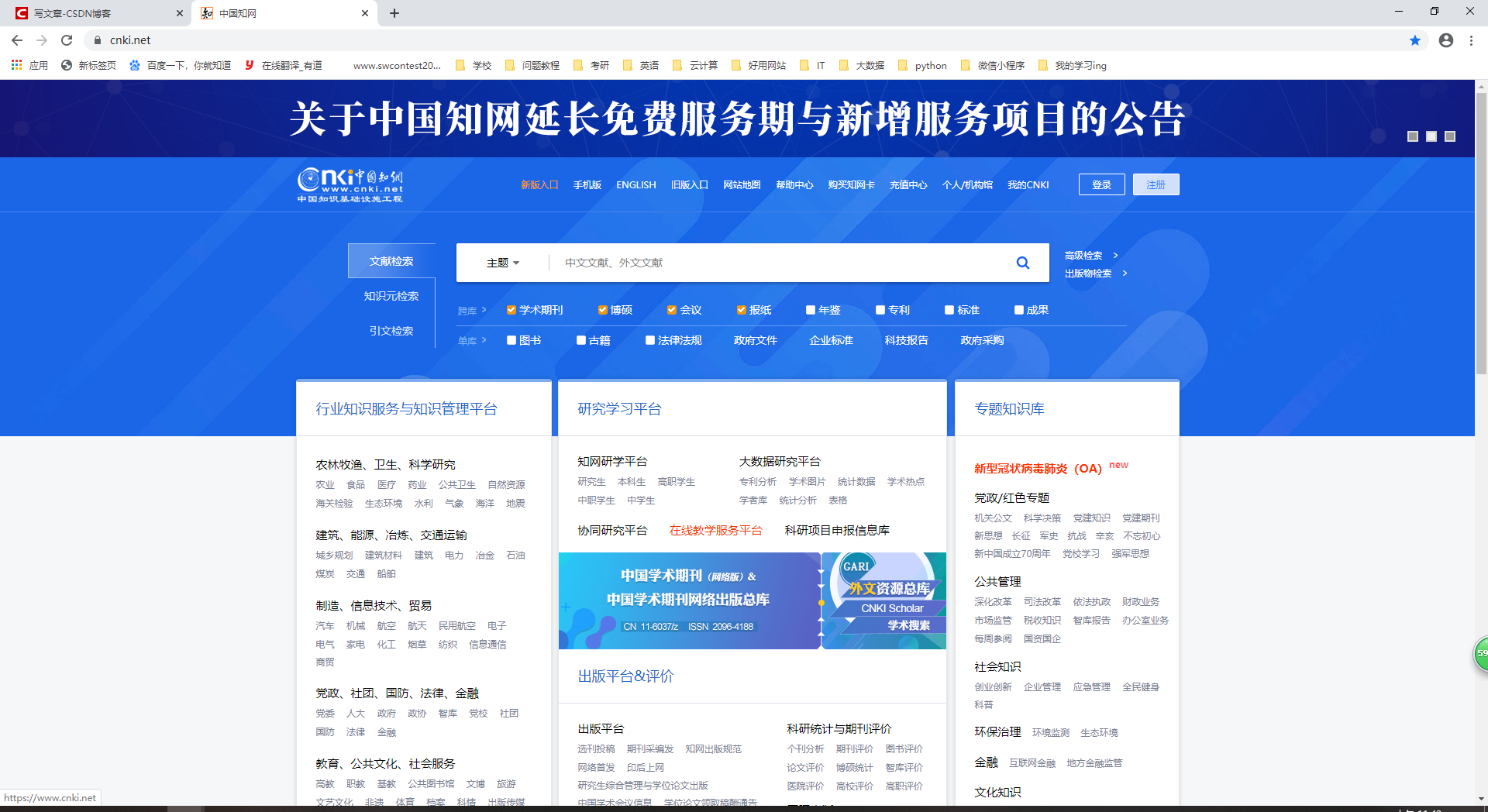Open the 大数据 bookmark folder
The width and height of the screenshot is (1488, 812).
pyautogui.click(x=862, y=65)
